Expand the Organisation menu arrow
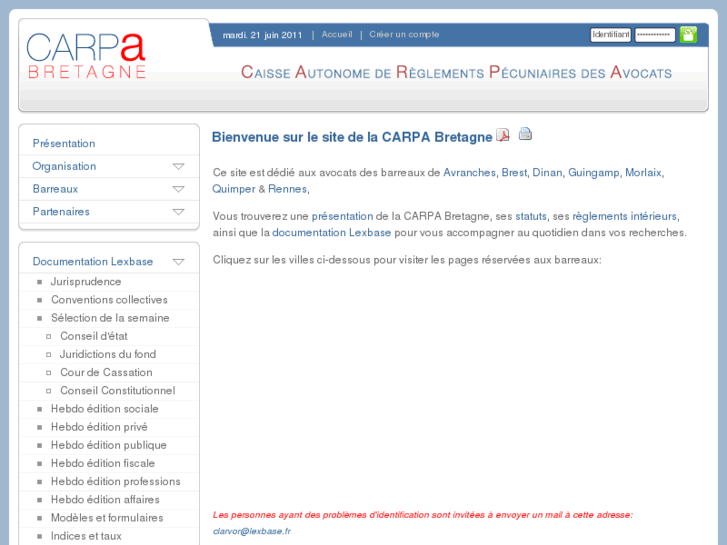The width and height of the screenshot is (727, 545). click(179, 167)
